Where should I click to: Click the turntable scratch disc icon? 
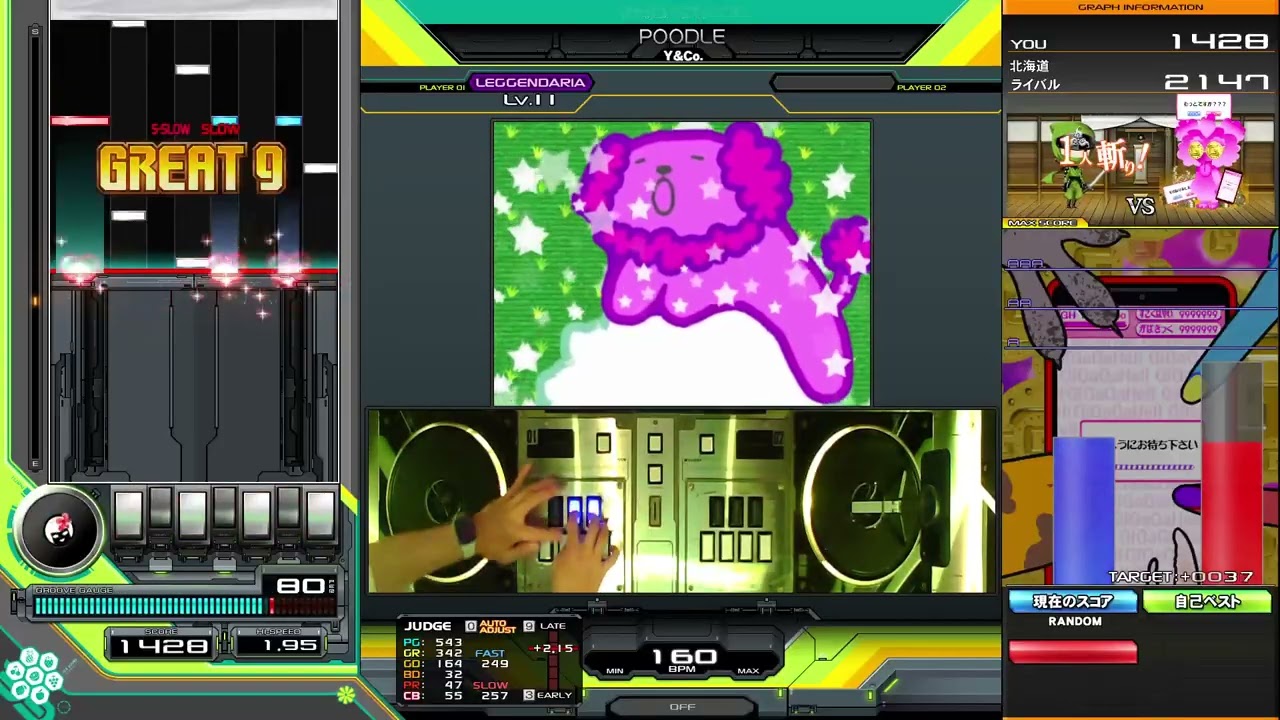tap(58, 532)
